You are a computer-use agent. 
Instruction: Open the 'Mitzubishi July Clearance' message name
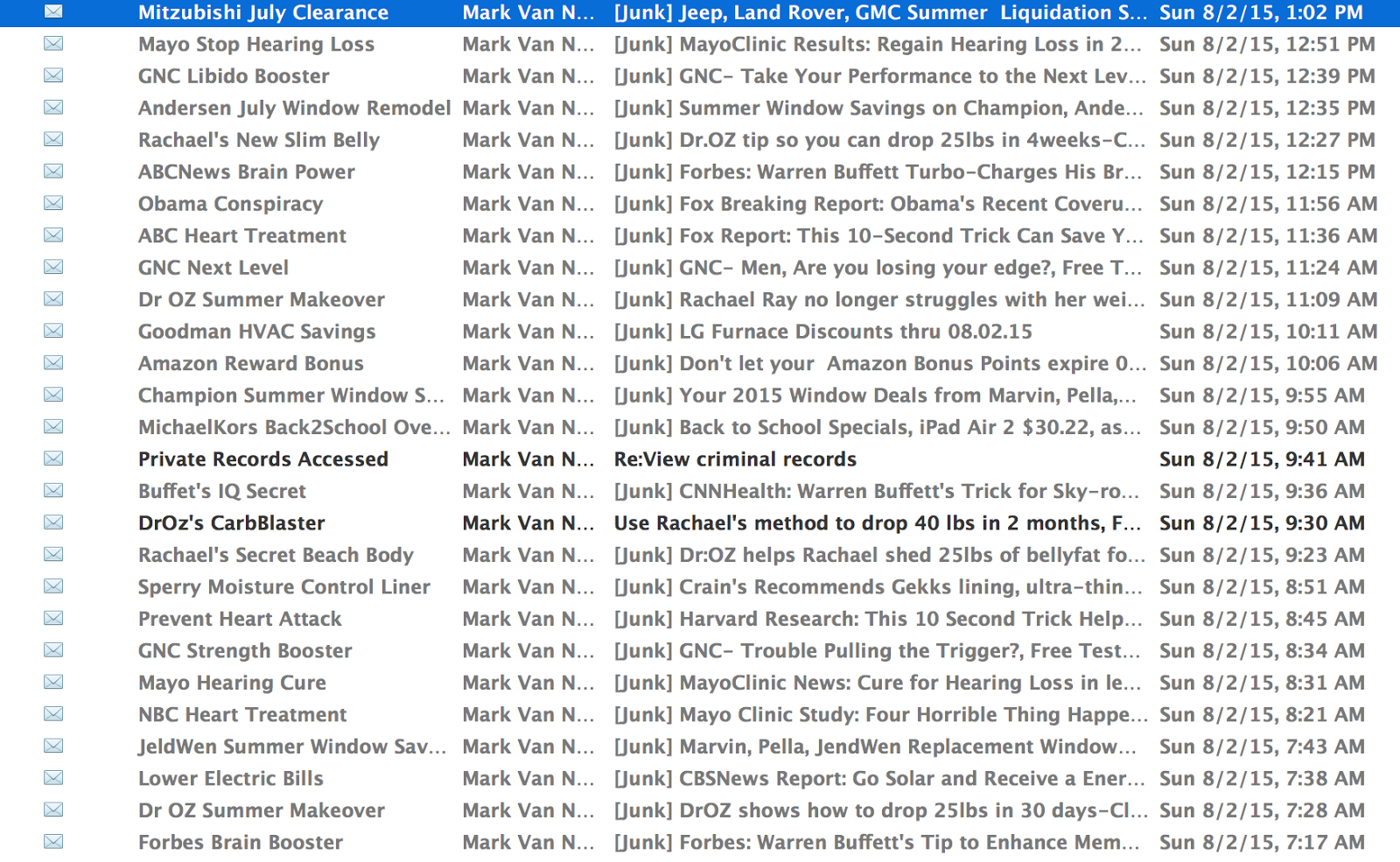coord(263,13)
